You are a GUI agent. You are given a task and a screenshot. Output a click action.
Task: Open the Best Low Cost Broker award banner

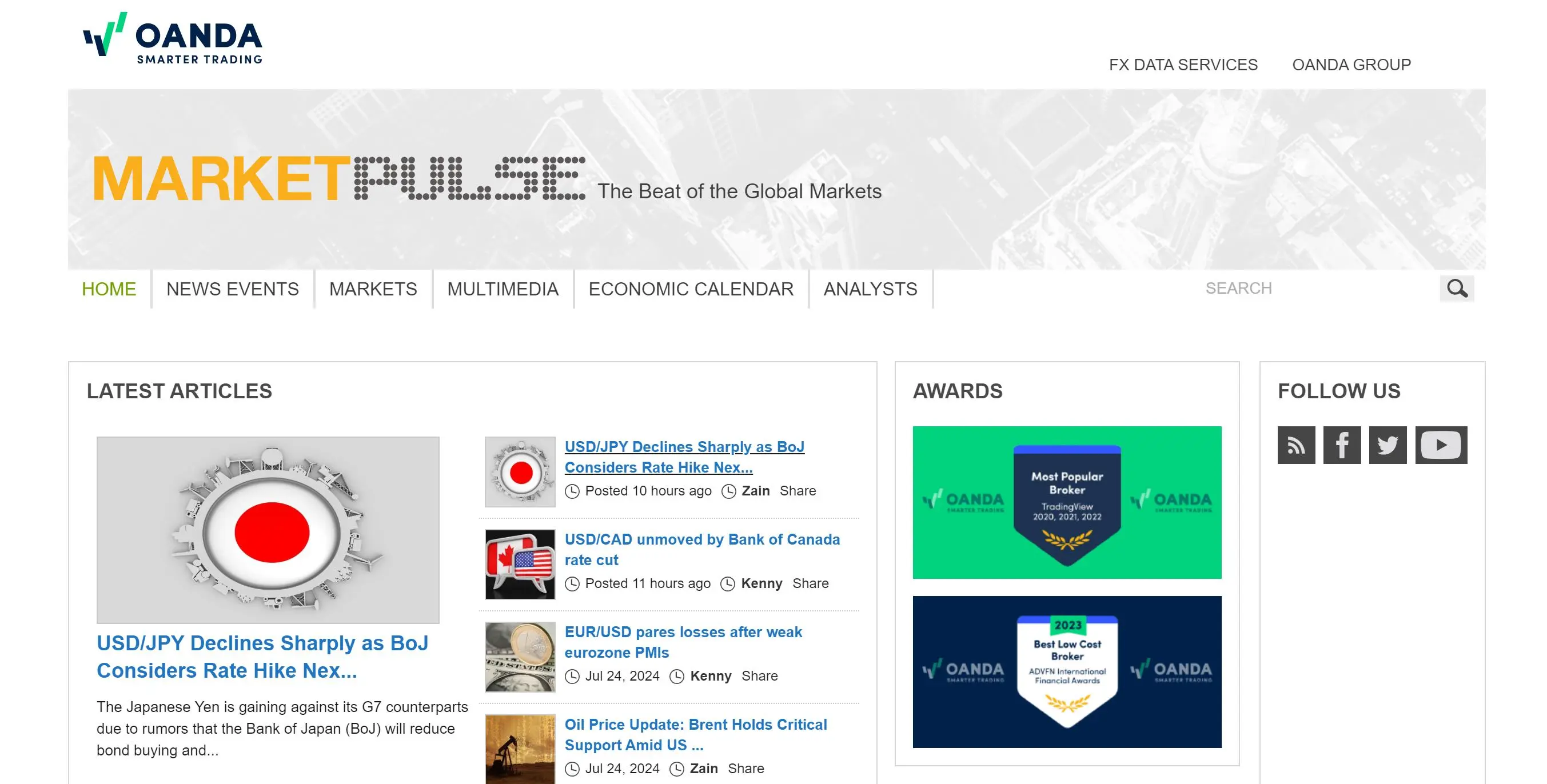click(1067, 672)
